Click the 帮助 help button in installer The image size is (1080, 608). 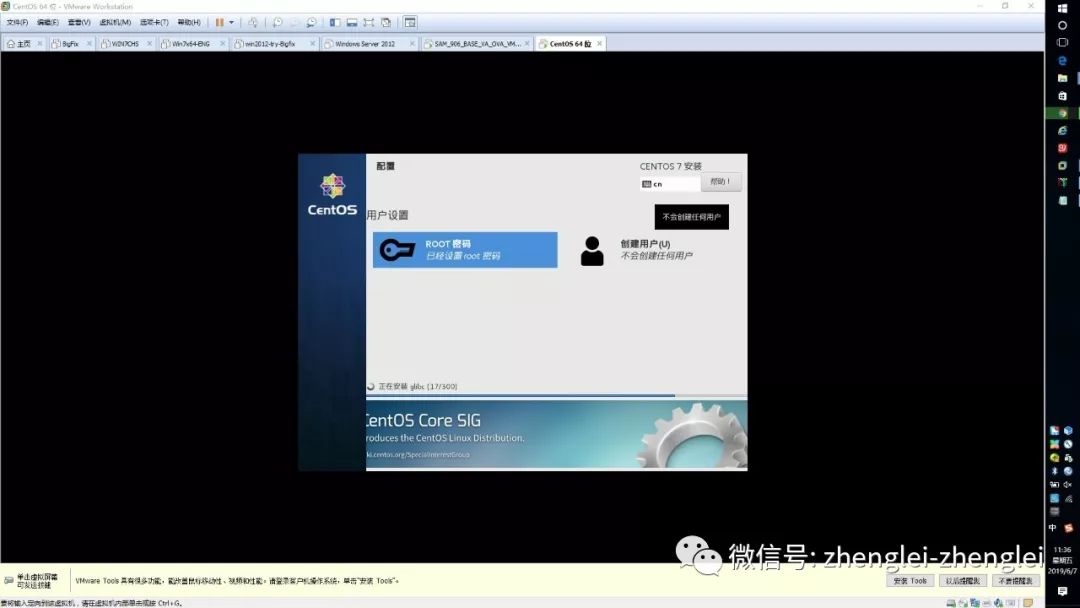coord(720,182)
